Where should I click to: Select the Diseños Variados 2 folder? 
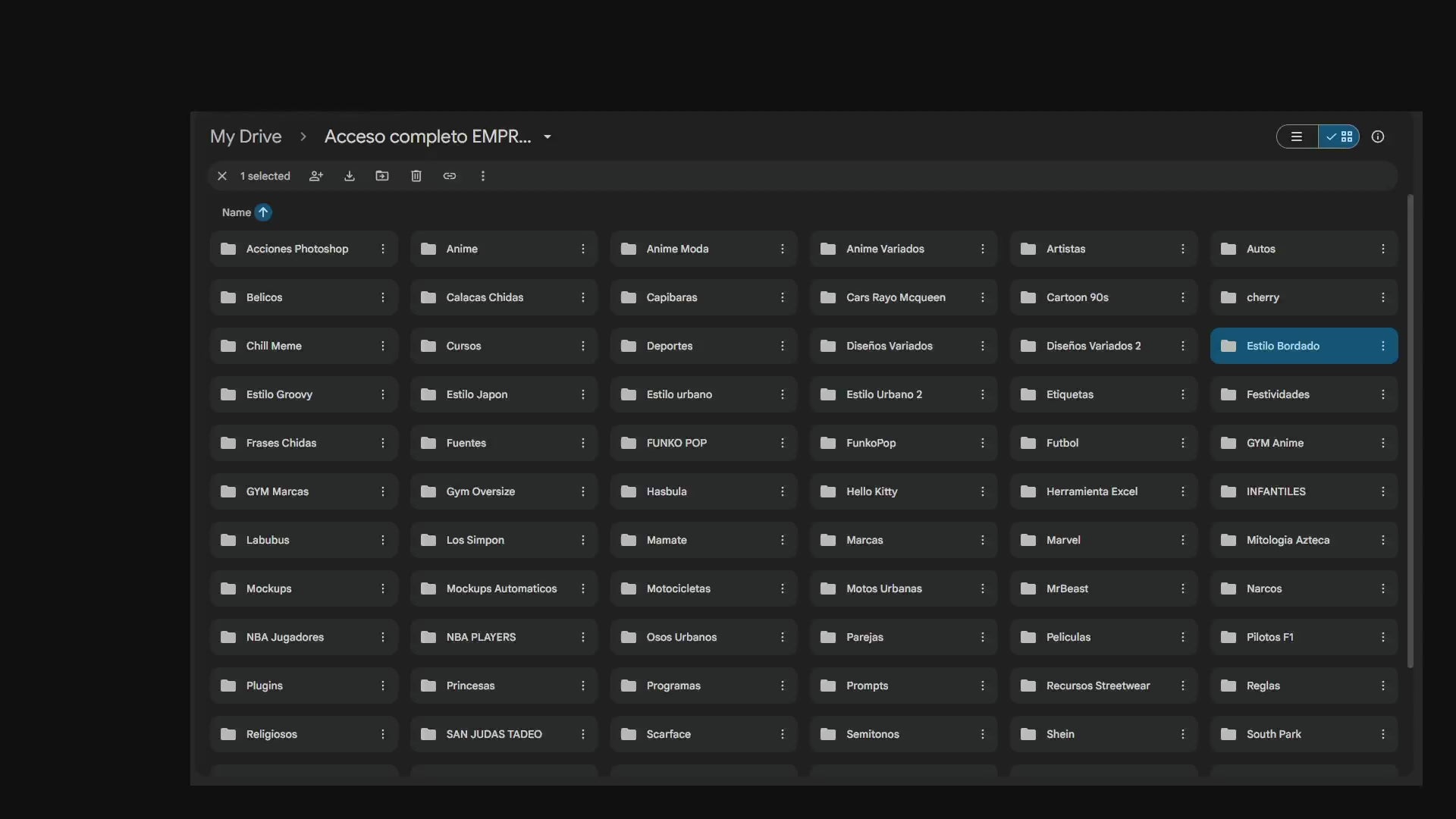point(1103,346)
